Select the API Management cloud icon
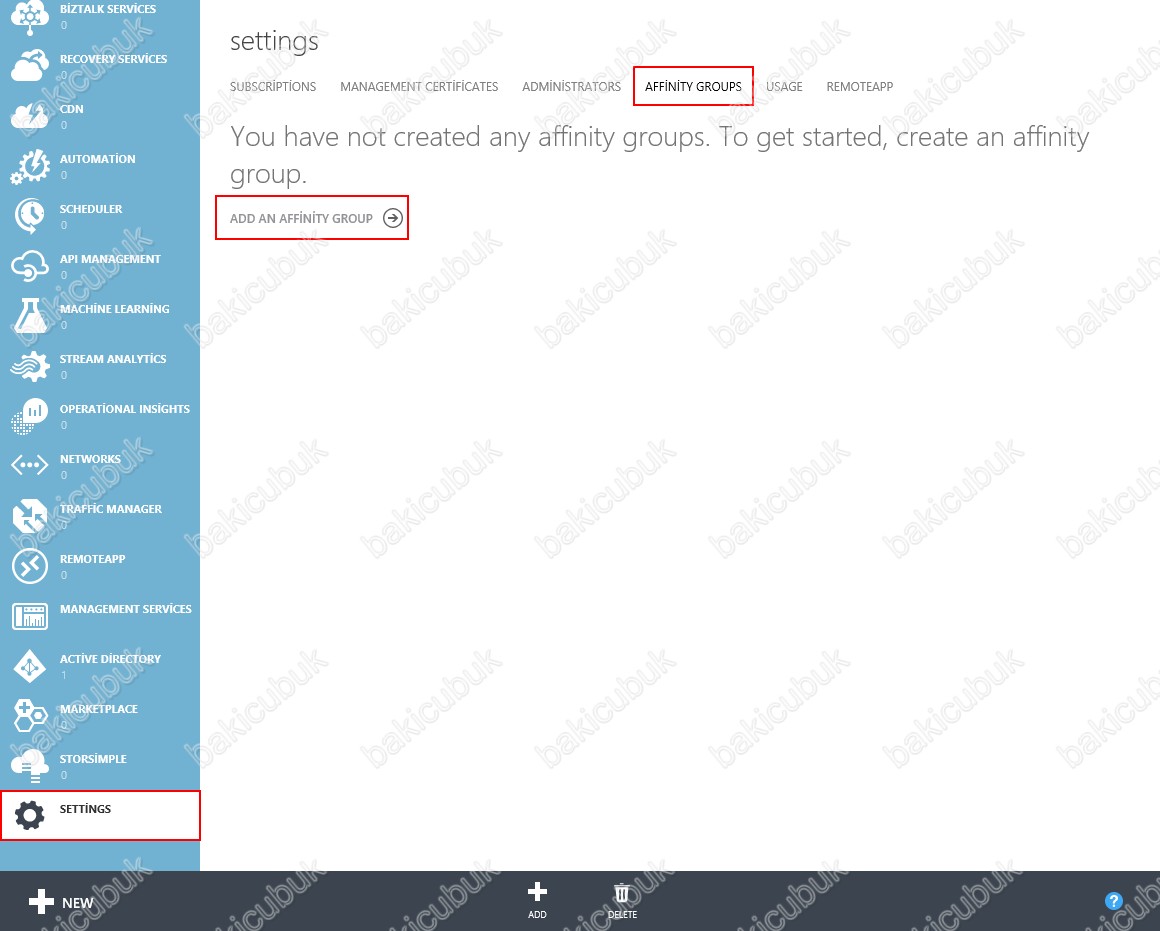This screenshot has height=931, width=1160. 30,266
